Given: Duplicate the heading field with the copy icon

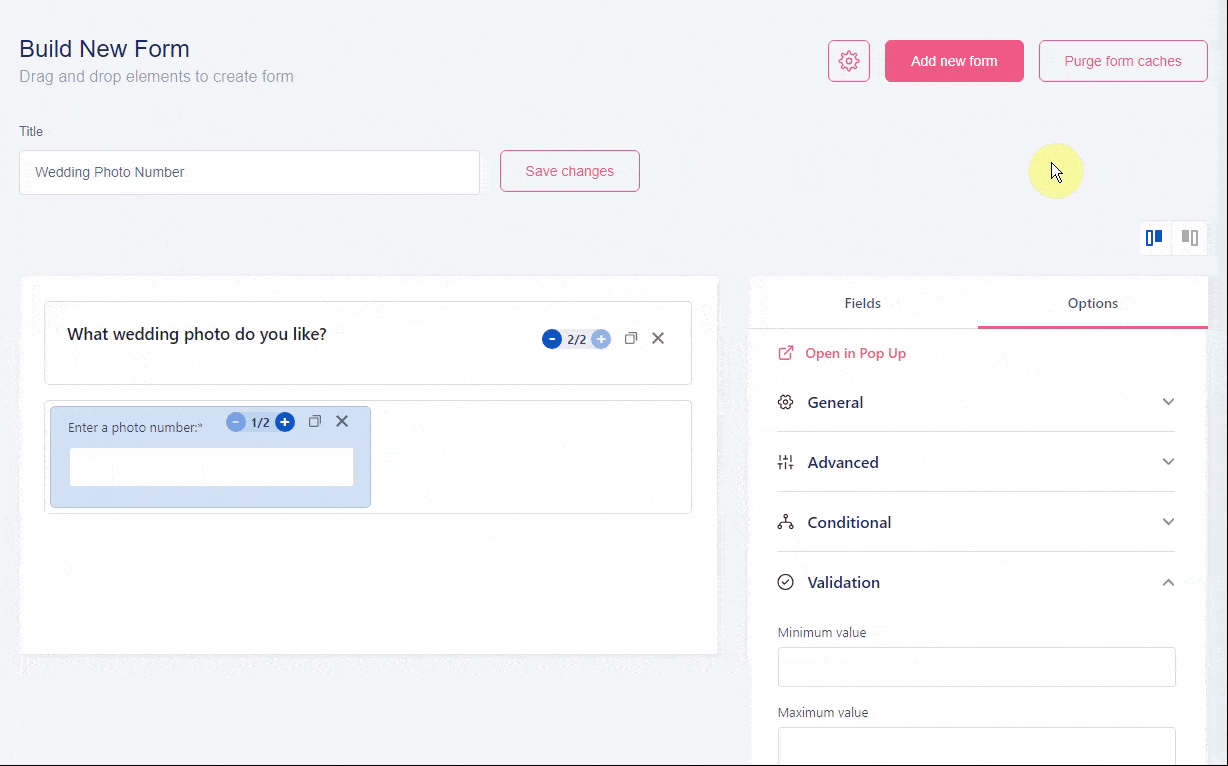Looking at the screenshot, I should [631, 339].
